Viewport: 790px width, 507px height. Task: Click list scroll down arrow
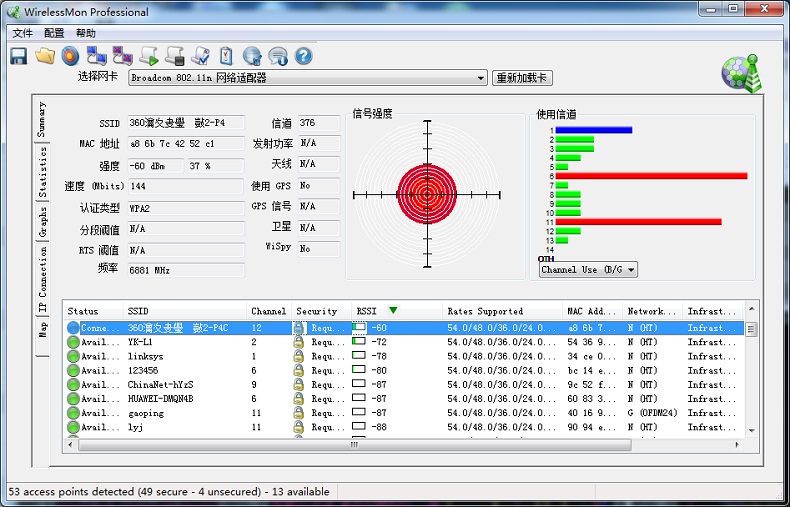(751, 431)
